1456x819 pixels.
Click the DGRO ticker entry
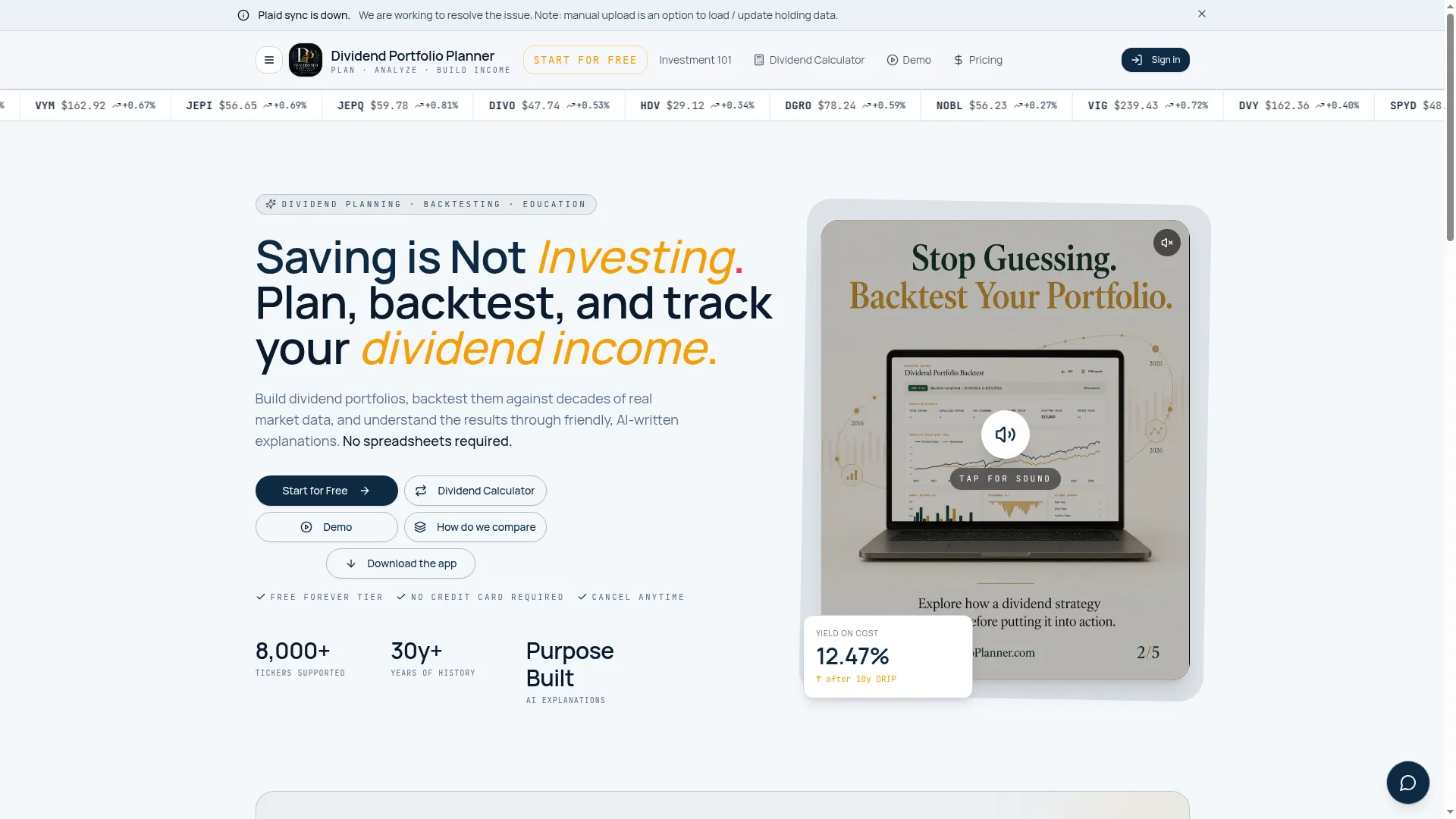845,105
